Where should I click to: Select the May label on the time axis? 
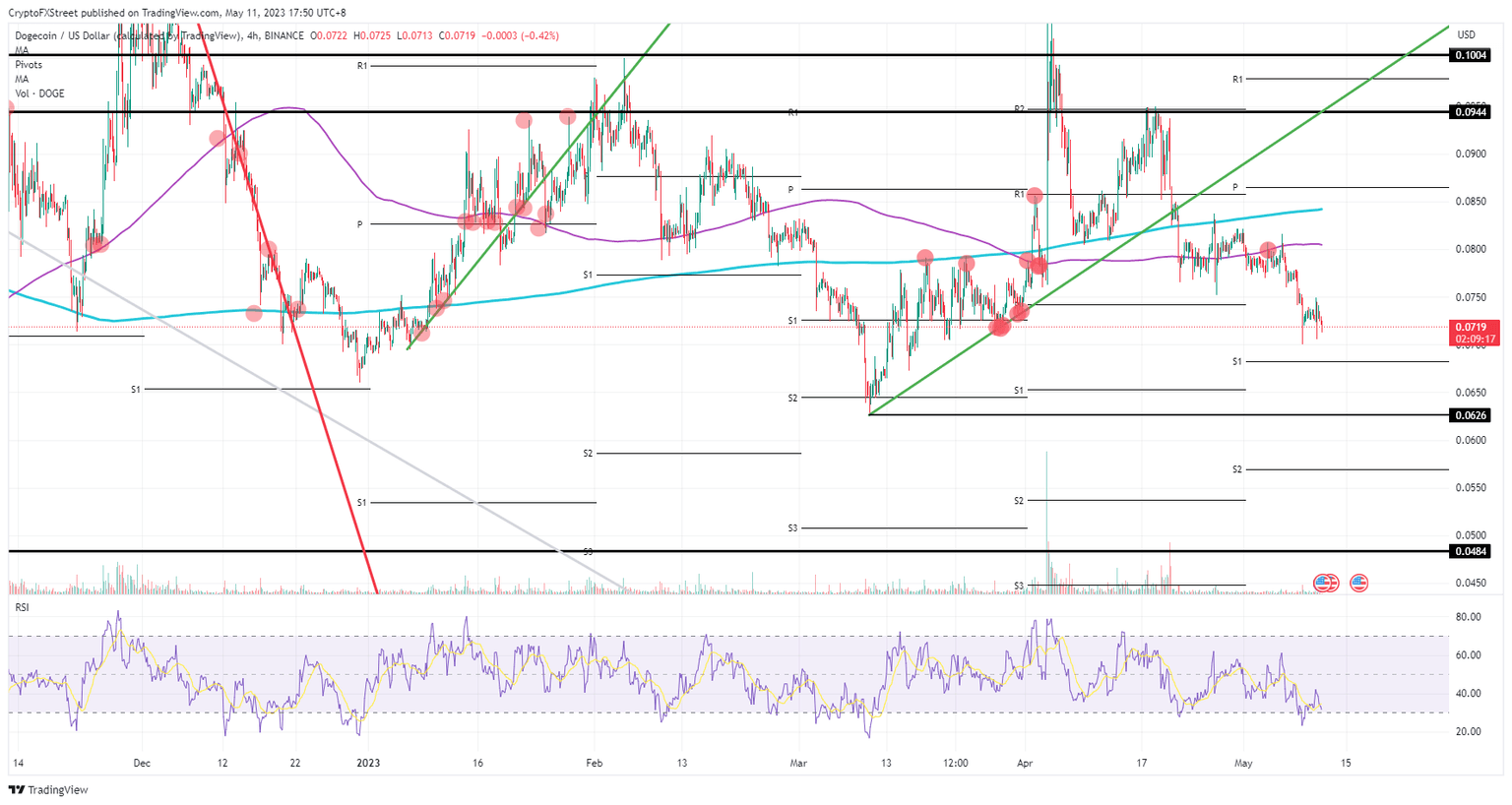(x=1243, y=763)
